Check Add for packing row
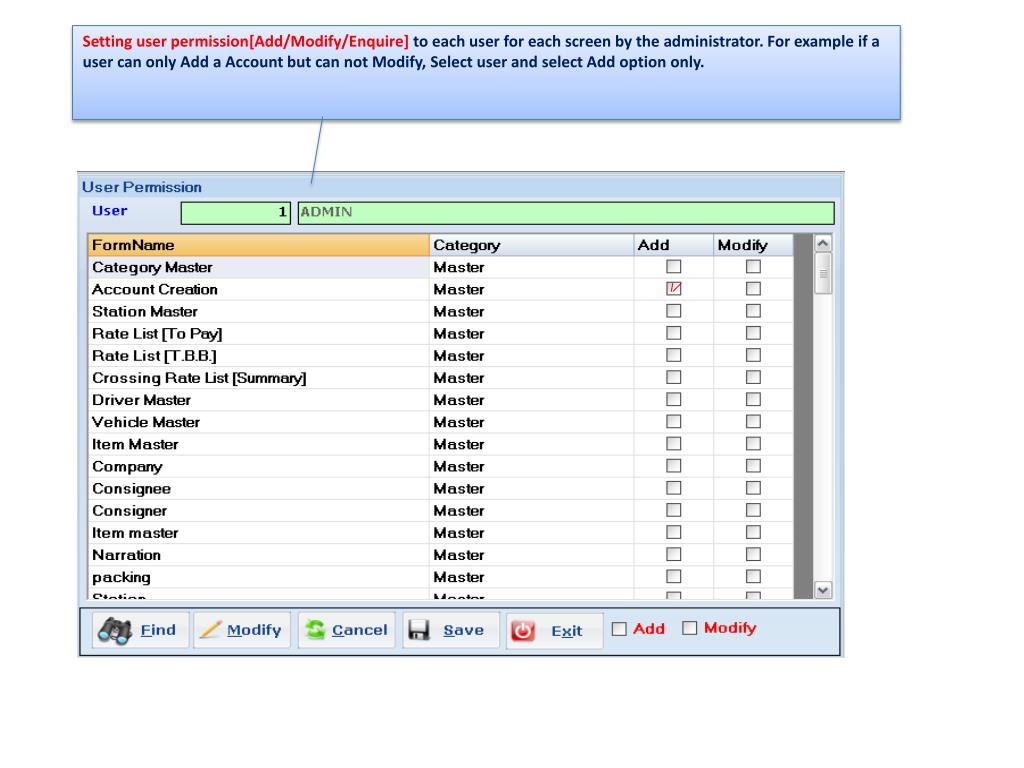This screenshot has width=1024, height=768. (673, 577)
